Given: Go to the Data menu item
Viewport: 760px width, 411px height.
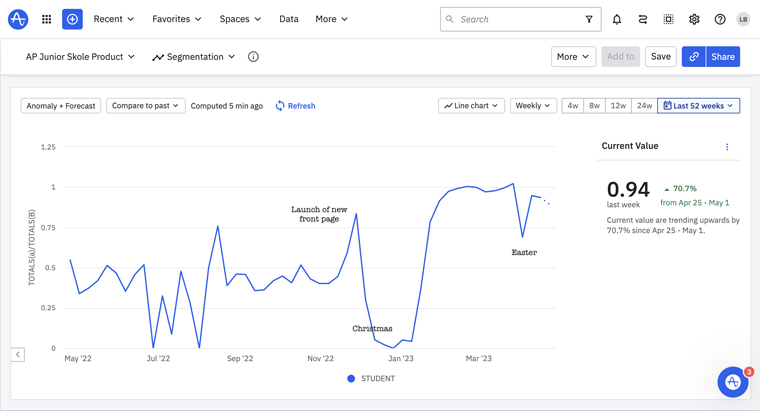Looking at the screenshot, I should [x=289, y=19].
